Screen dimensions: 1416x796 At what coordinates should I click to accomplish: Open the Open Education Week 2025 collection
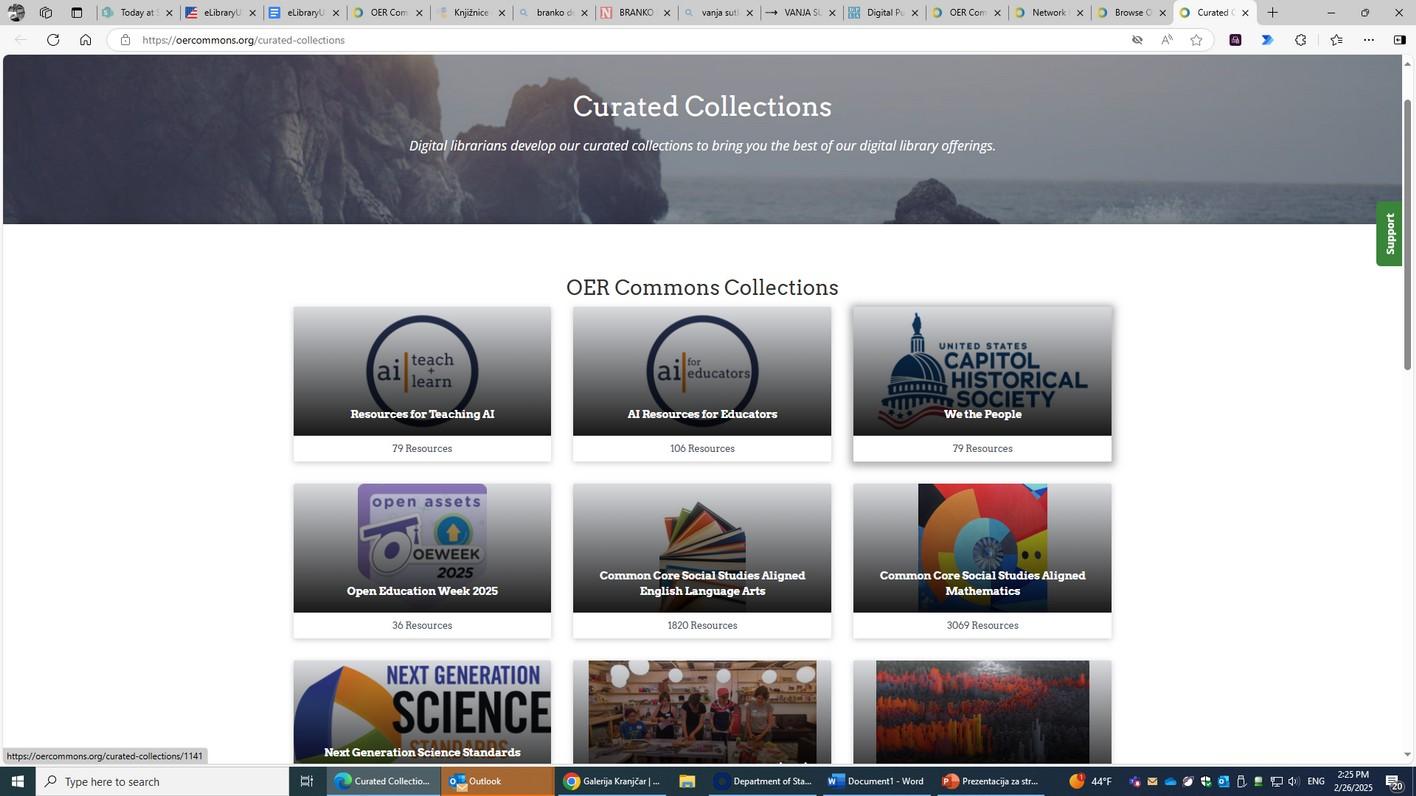[x=422, y=561]
